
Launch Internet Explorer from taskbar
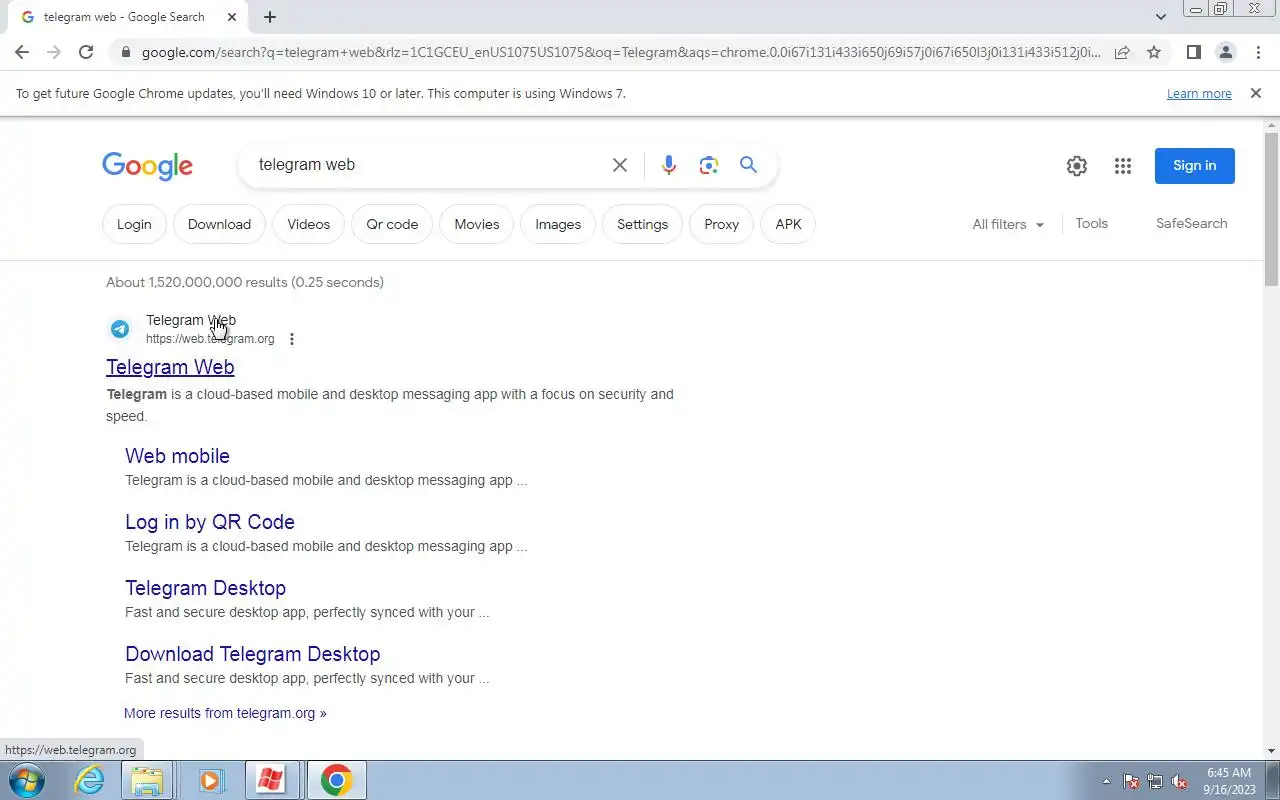click(90, 780)
